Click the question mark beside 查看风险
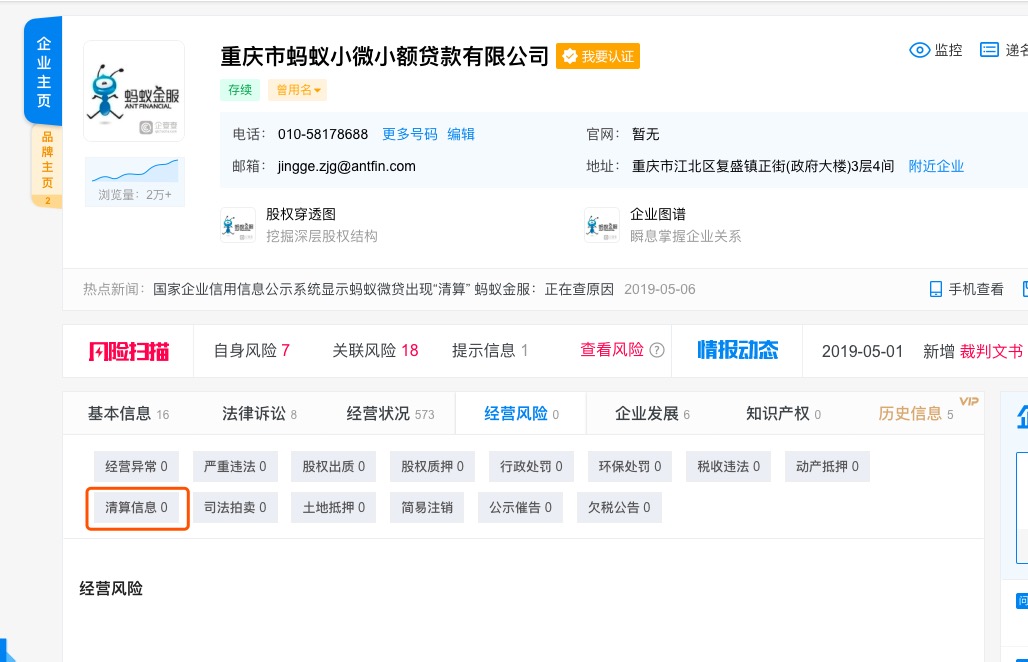 coord(655,351)
